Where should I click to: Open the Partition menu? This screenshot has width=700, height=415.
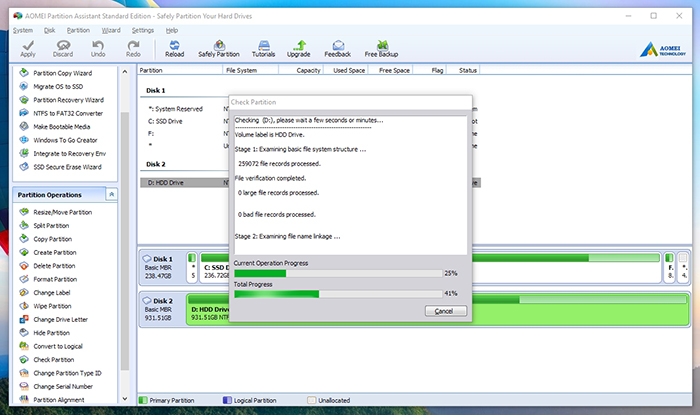click(78, 30)
